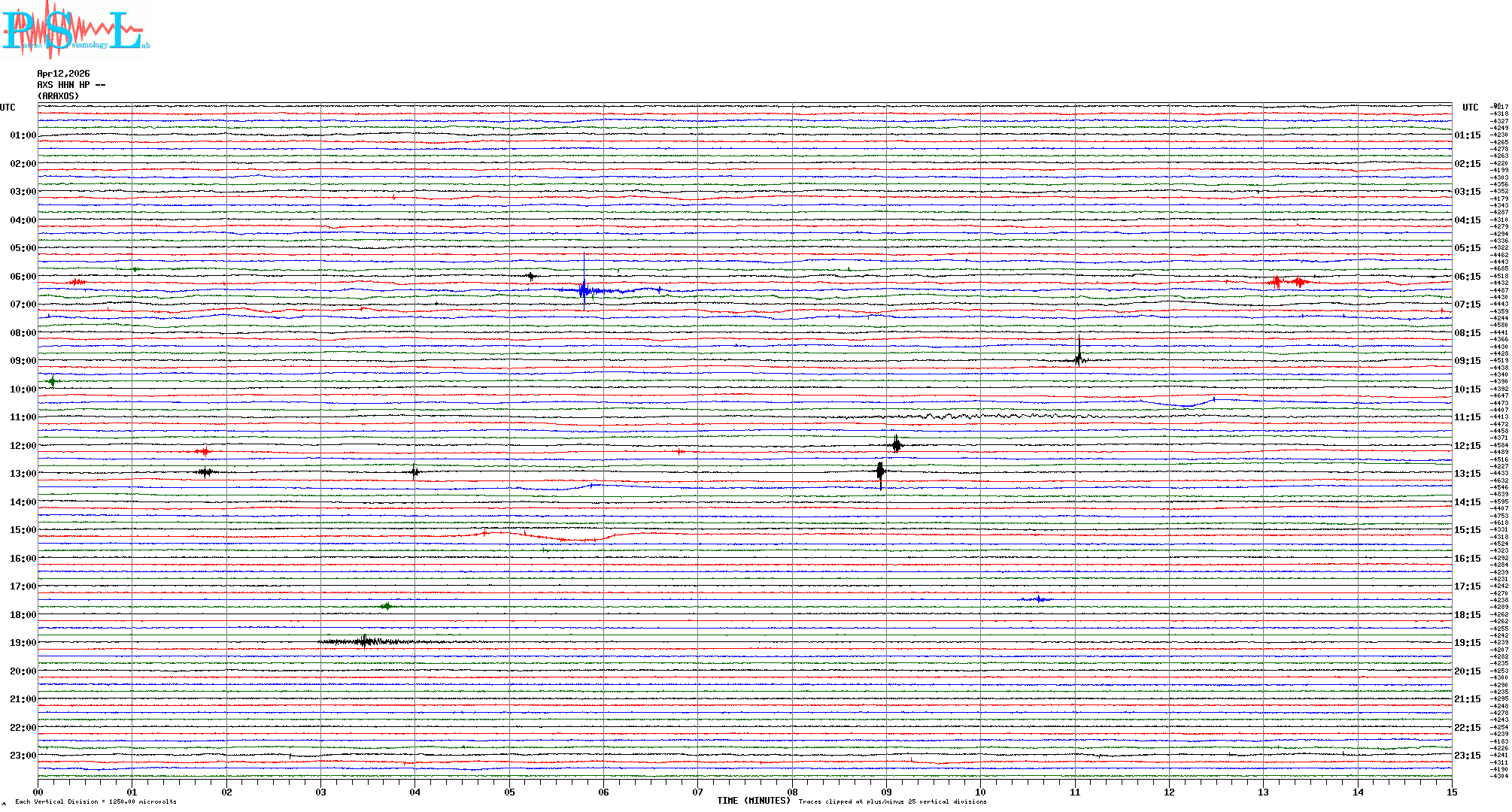Click the small blue event near minute 10.6
The width and height of the screenshot is (1512, 812).
coord(1039,599)
